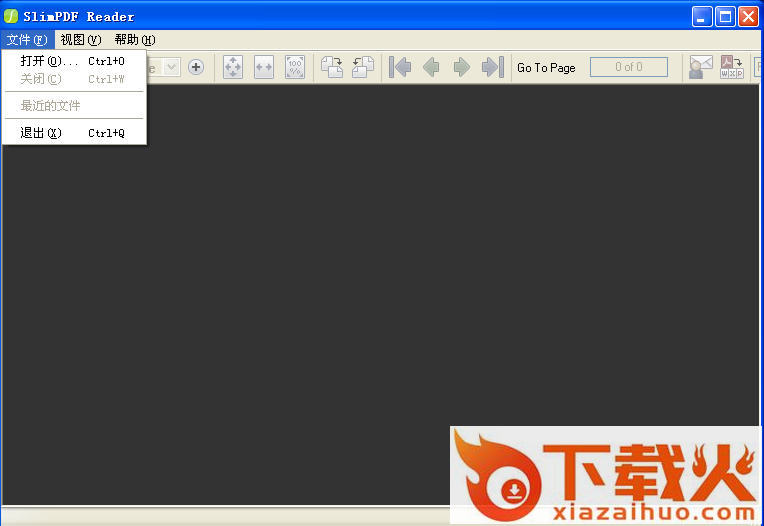
Task: Open the 帮助 (Help) menu
Action: pos(134,40)
